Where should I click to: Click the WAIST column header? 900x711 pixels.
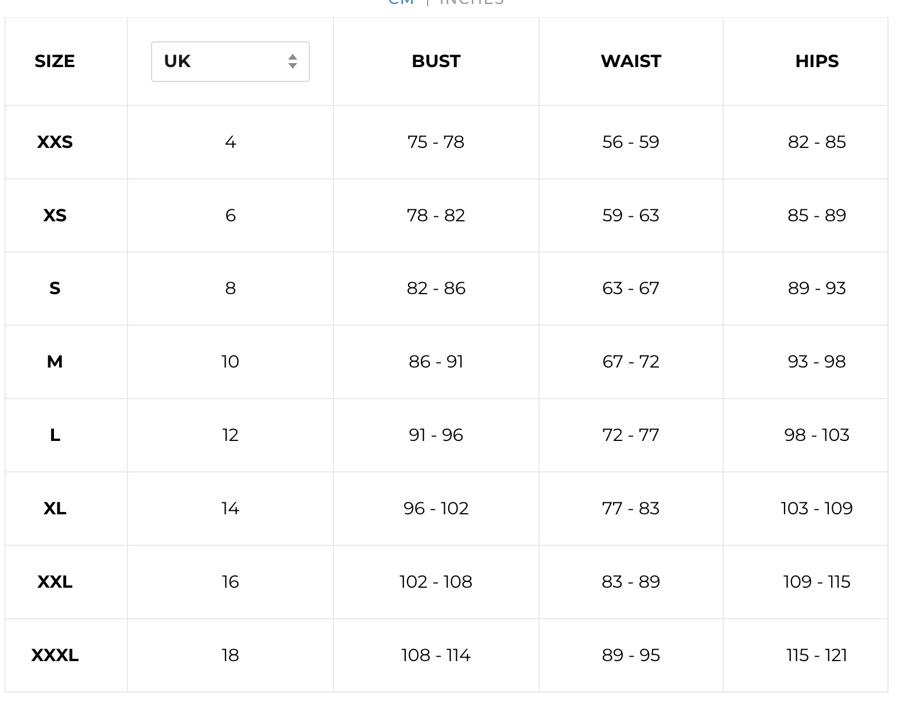tap(631, 61)
